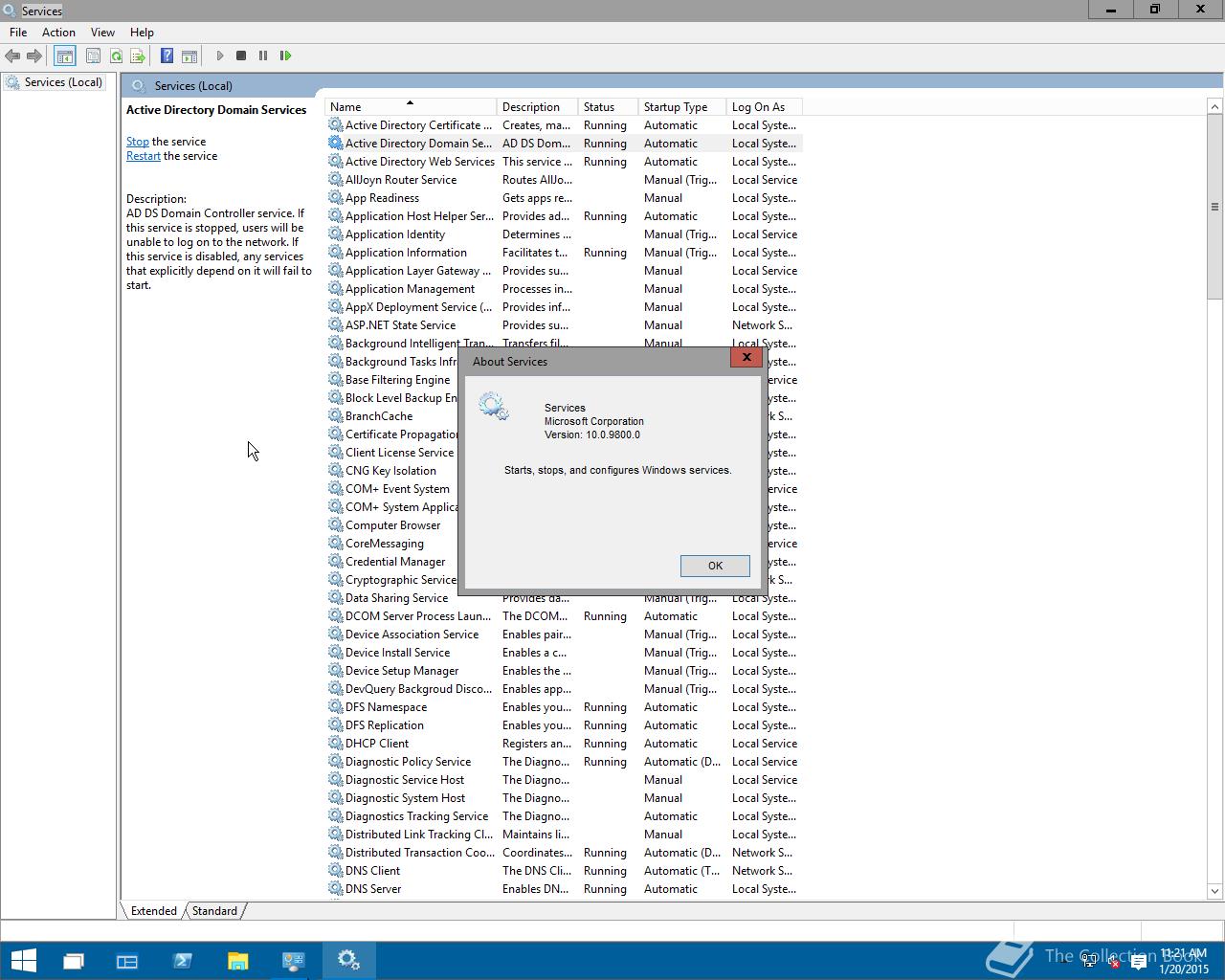Select the CNG Key Isolation service
1225x980 pixels.
click(390, 471)
